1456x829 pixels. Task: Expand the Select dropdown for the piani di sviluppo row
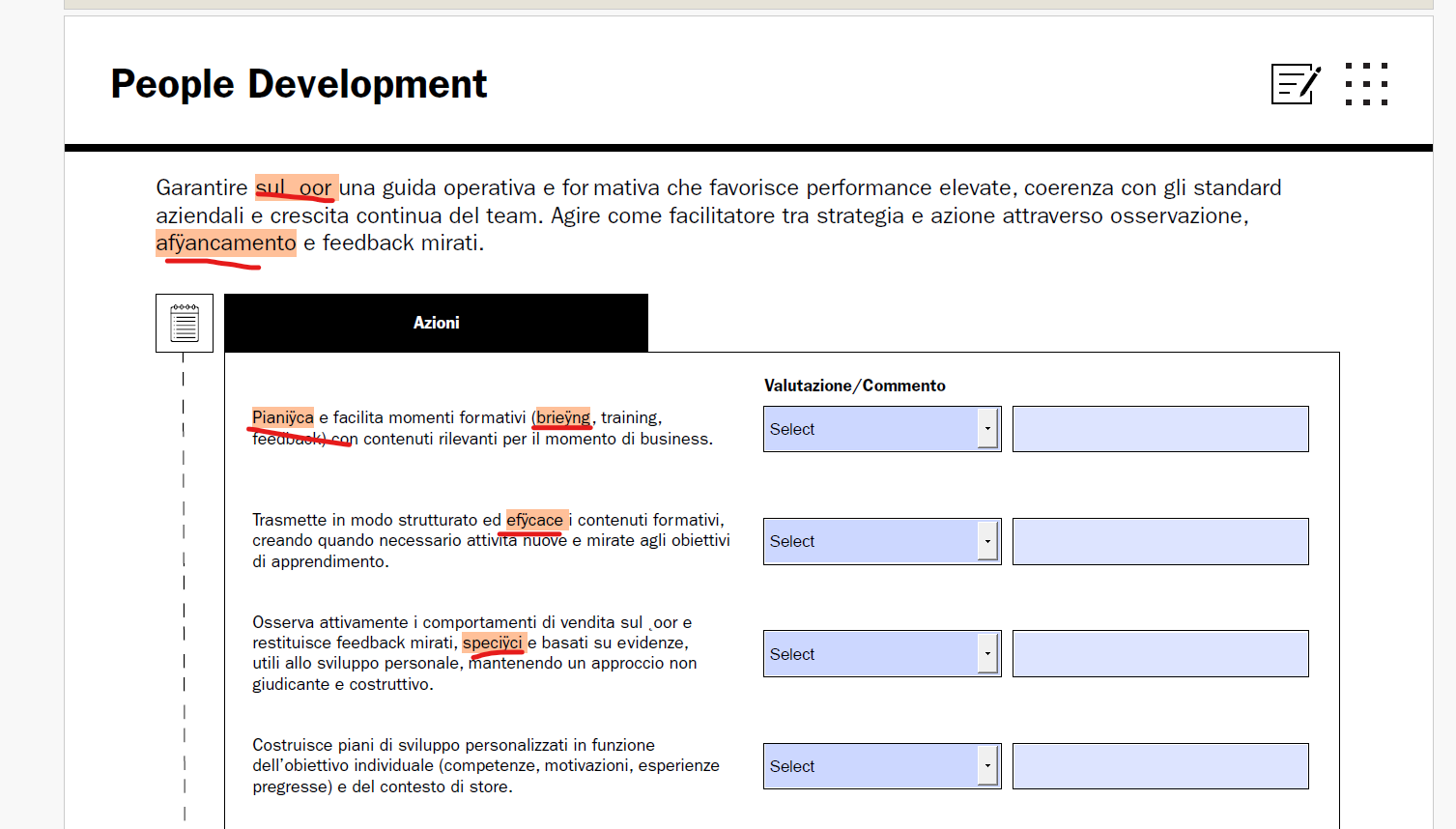pyautogui.click(x=881, y=766)
